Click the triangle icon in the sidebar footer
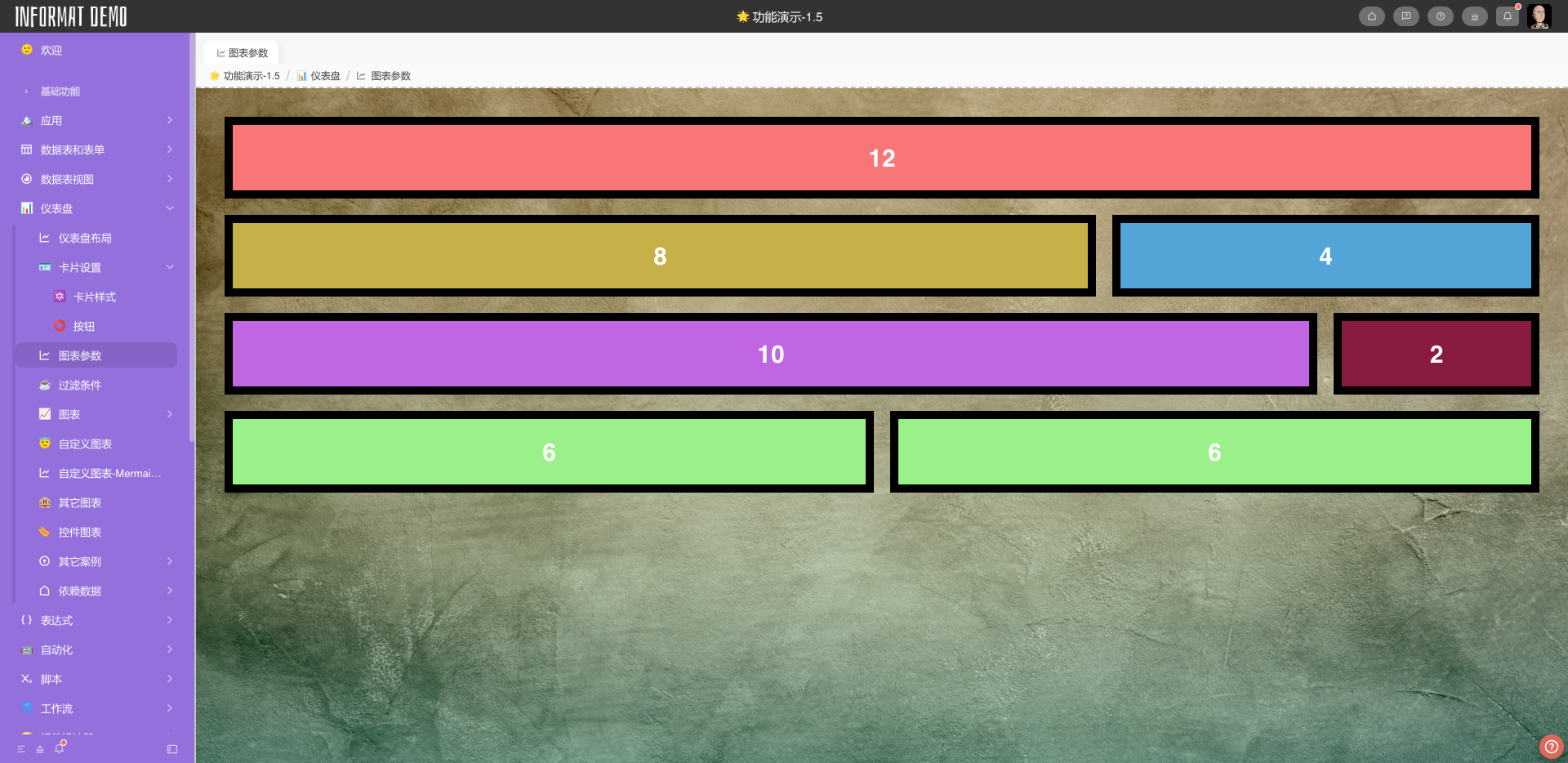 coord(40,749)
